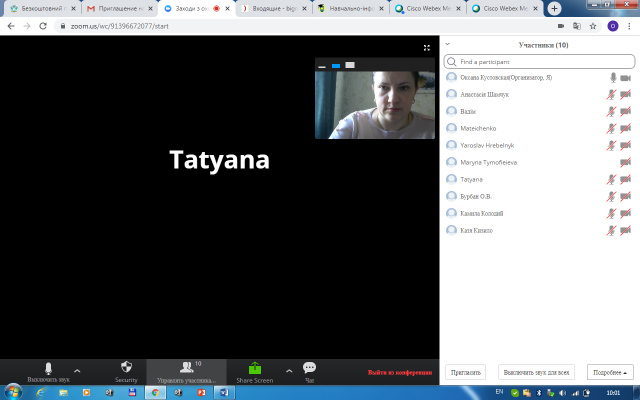This screenshot has height=400, width=640.
Task: Collapse the participants panel with the chevron
Action: pos(448,45)
